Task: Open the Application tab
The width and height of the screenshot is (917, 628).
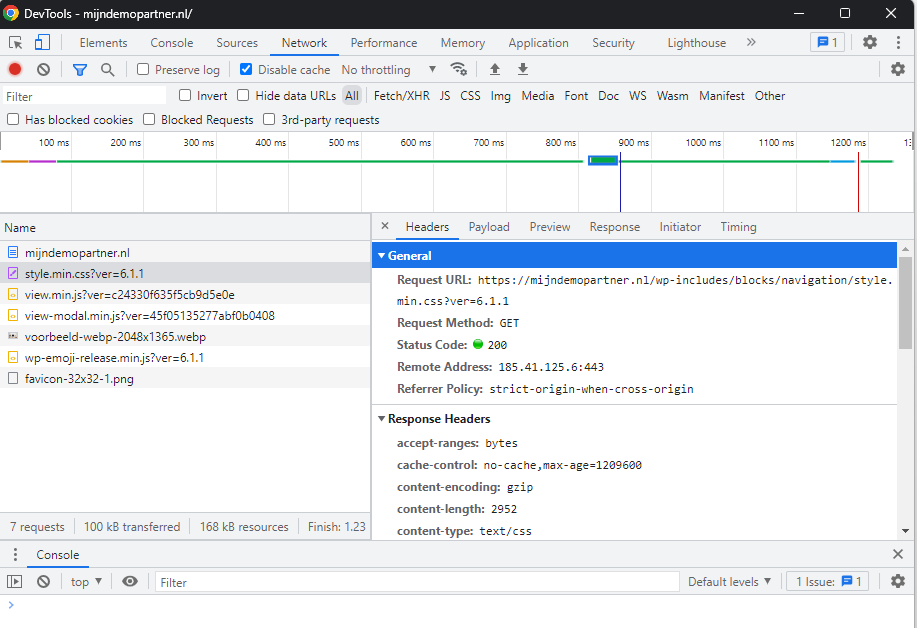Action: coord(538,43)
